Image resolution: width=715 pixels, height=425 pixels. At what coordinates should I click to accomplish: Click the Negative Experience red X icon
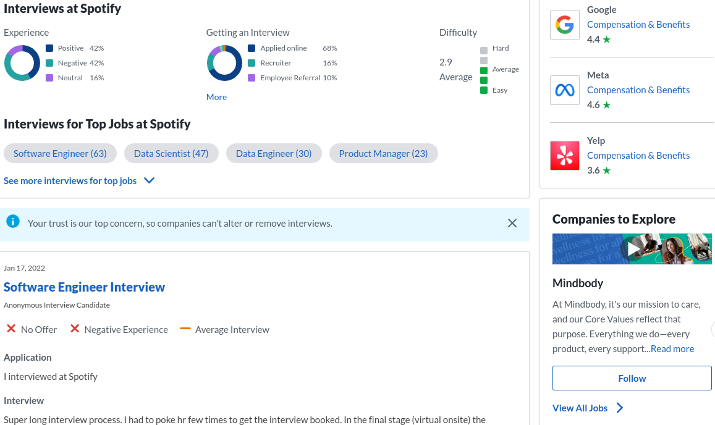[75, 328]
